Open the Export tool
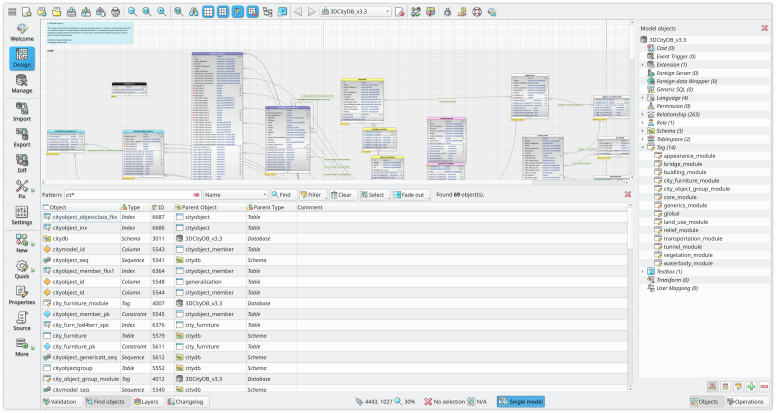This screenshot has height=413, width=776. [x=22, y=138]
